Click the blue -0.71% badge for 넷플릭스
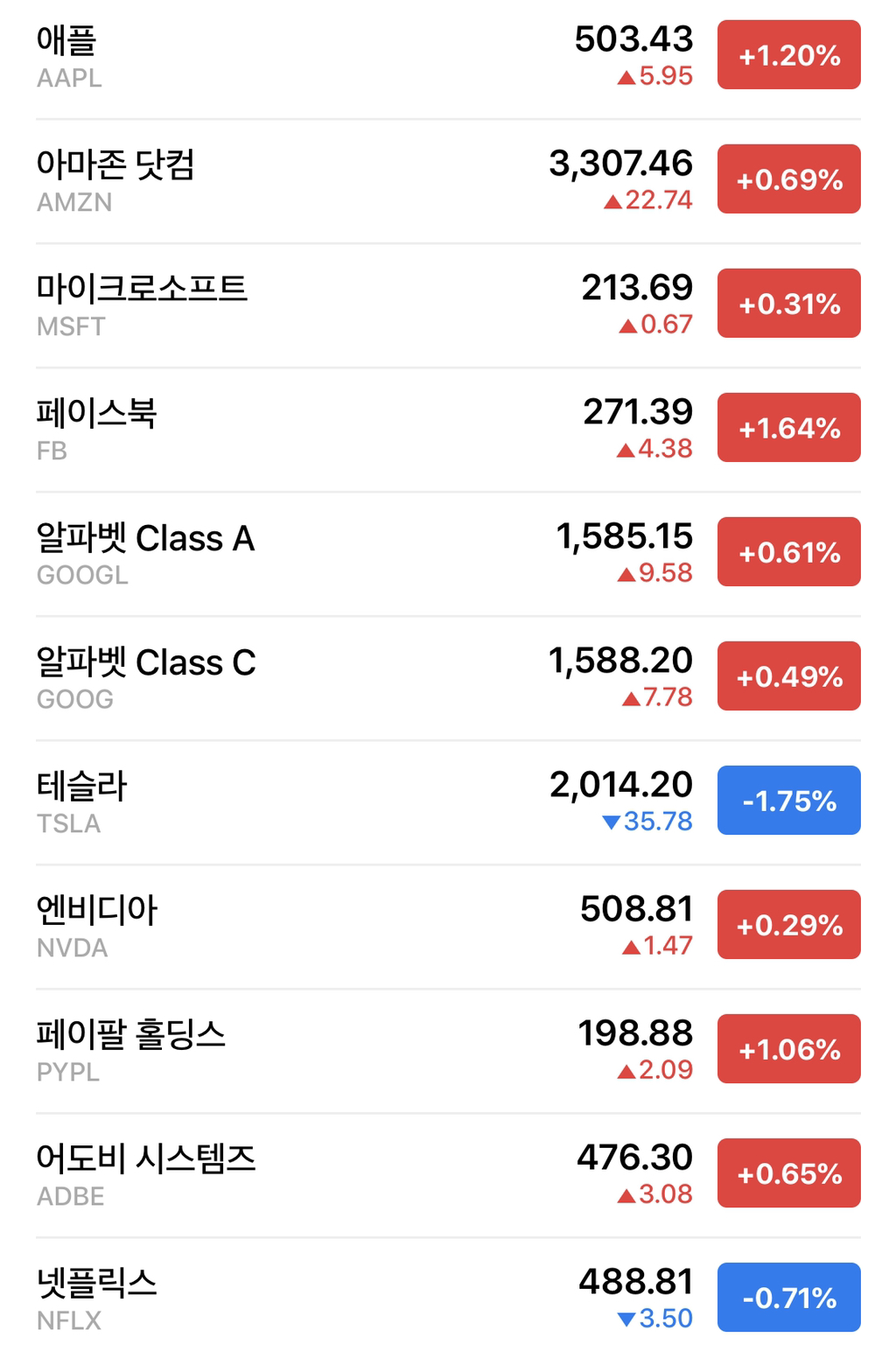The height and width of the screenshot is (1351, 896). pos(787,1295)
